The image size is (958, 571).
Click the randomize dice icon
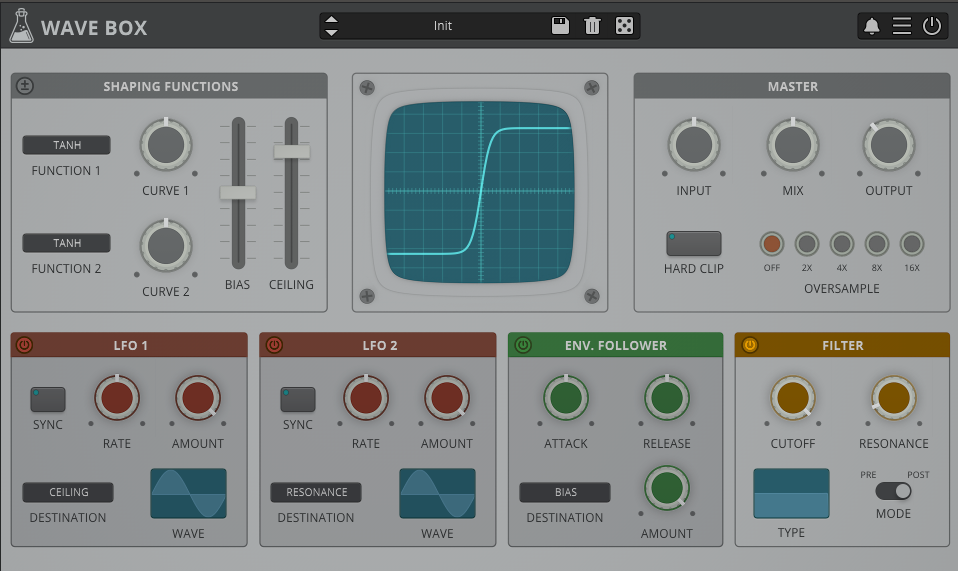624,26
